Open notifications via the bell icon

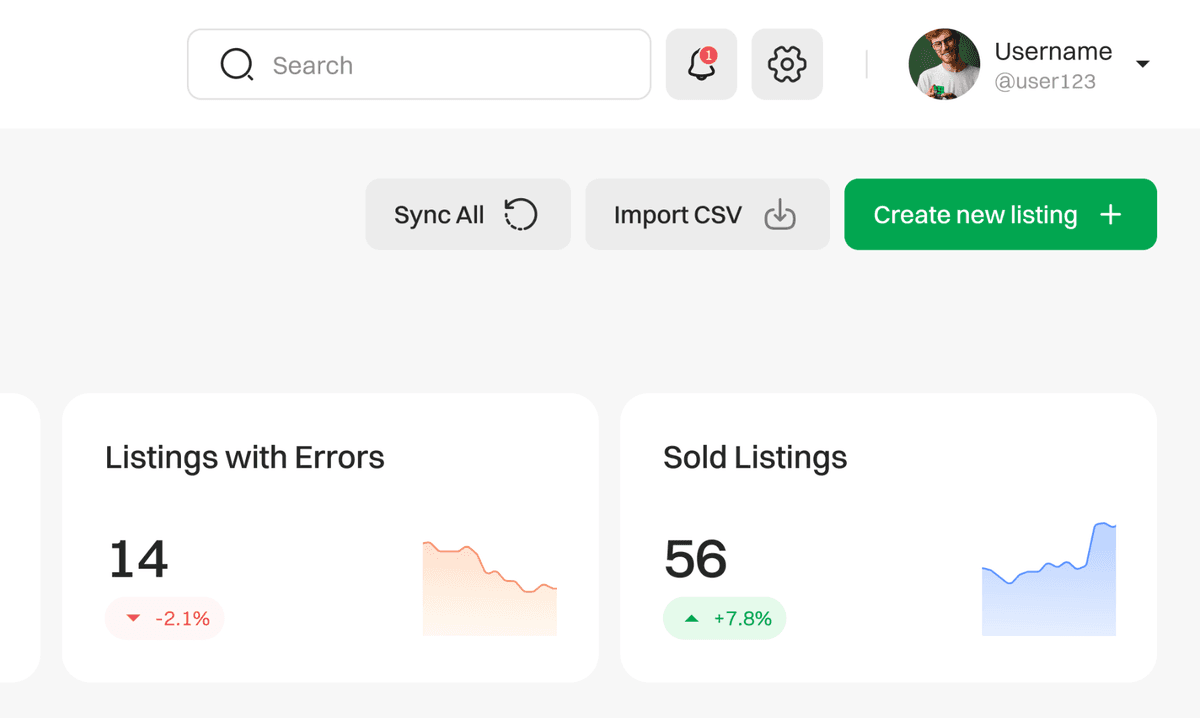(x=701, y=66)
